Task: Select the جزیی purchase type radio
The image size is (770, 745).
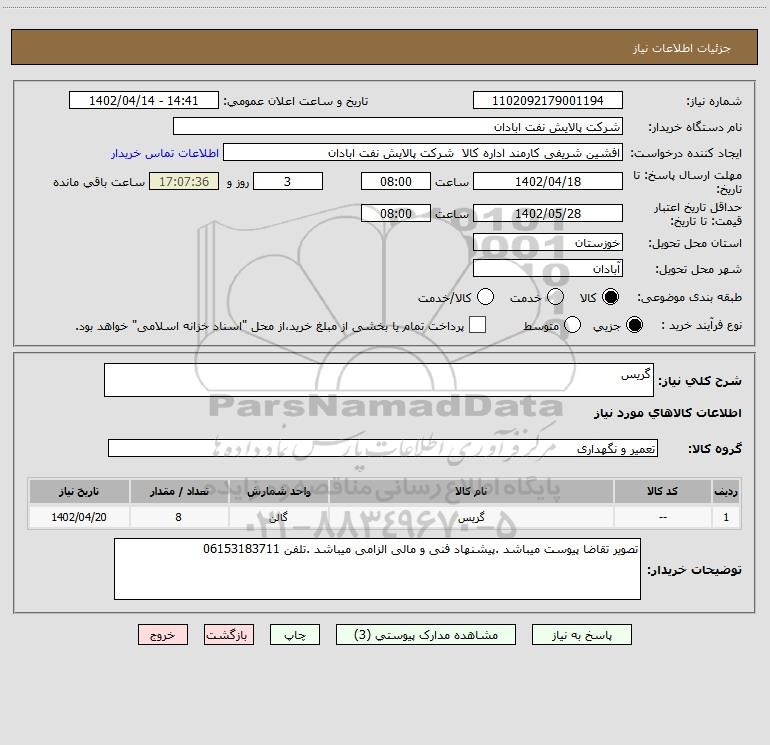Action: [634, 325]
